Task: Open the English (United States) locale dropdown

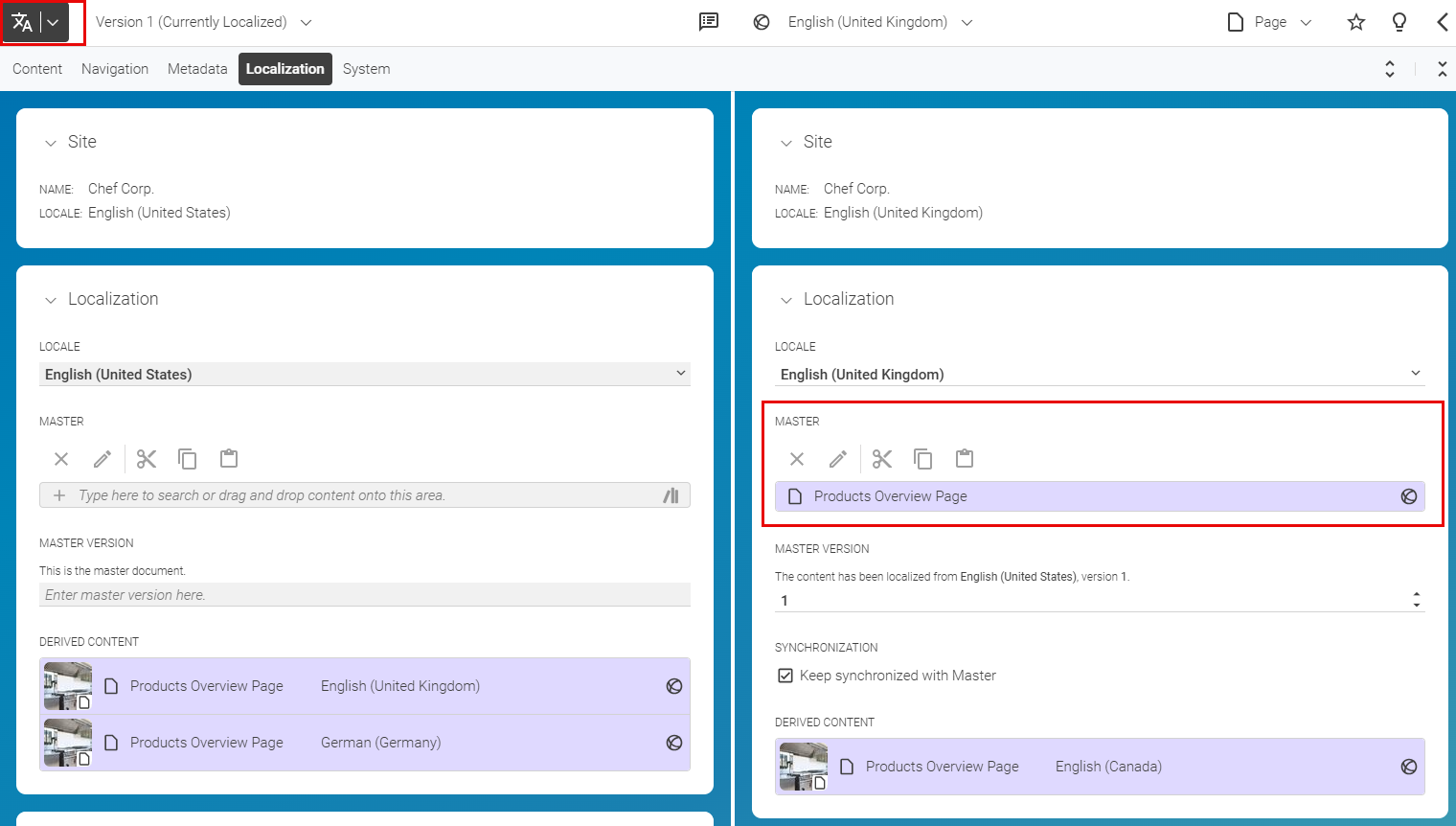Action: (x=364, y=374)
